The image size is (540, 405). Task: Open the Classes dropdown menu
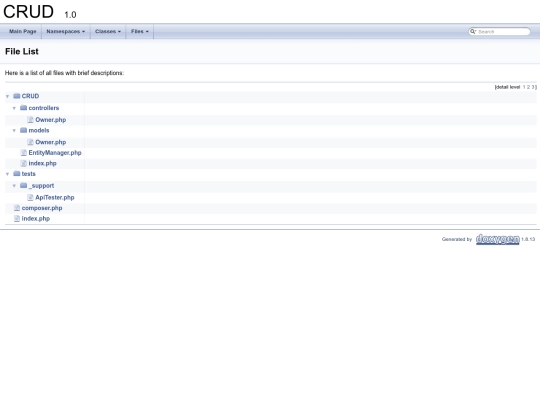[108, 31]
